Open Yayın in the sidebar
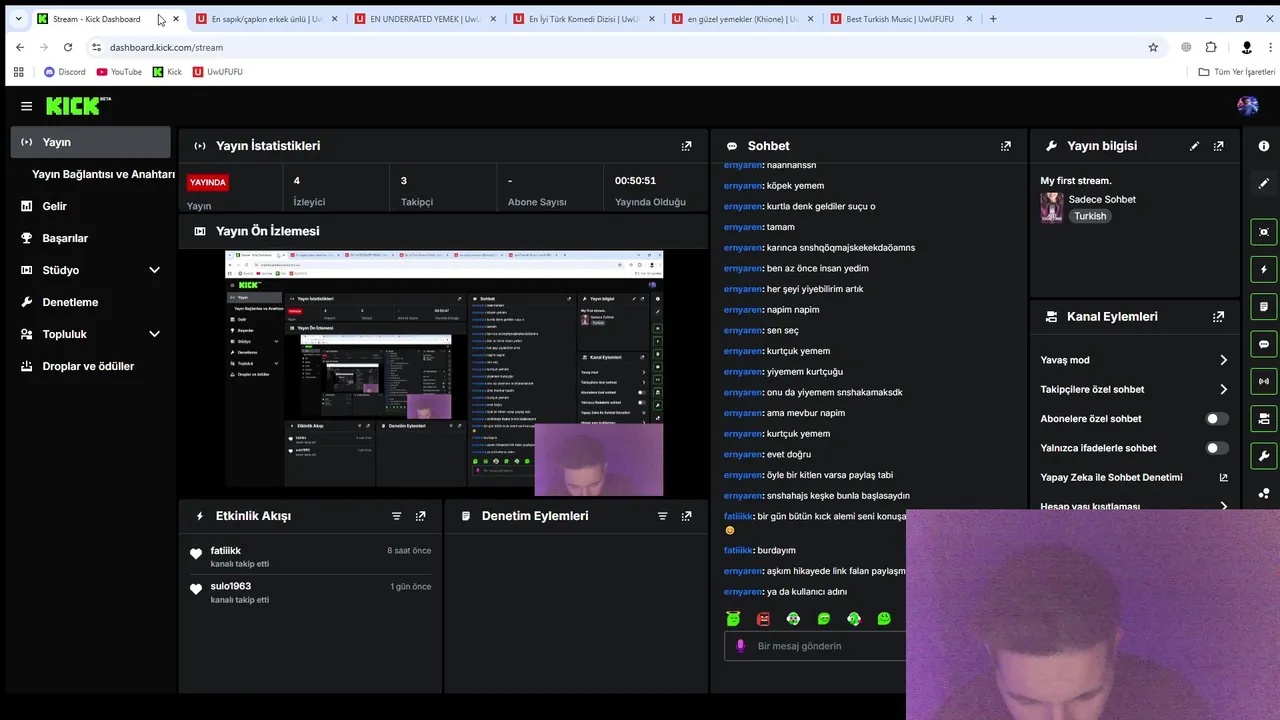This screenshot has width=1280, height=720. (x=91, y=142)
